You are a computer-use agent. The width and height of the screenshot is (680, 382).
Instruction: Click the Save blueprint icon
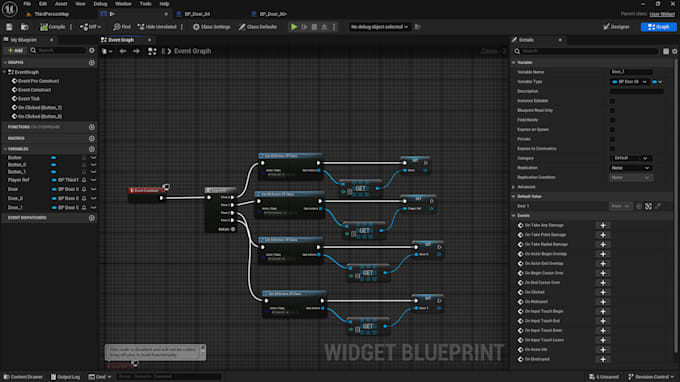[9, 27]
